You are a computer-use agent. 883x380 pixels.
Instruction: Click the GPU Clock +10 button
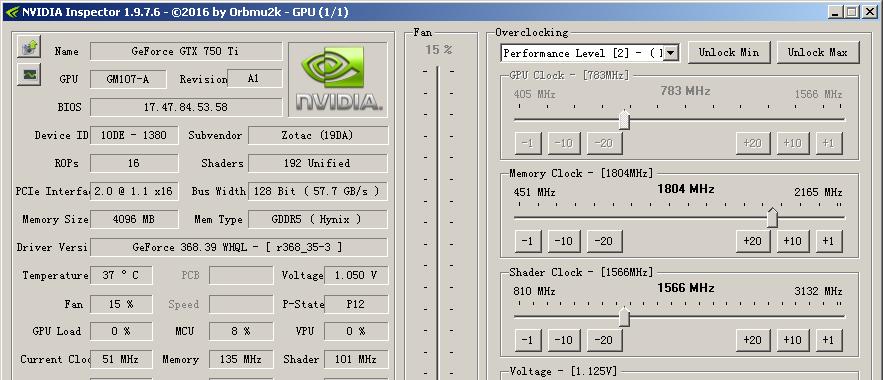coord(793,143)
